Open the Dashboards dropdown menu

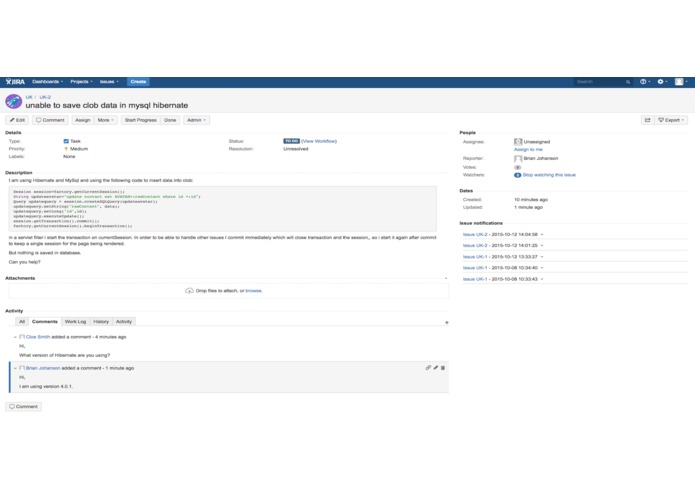click(47, 82)
